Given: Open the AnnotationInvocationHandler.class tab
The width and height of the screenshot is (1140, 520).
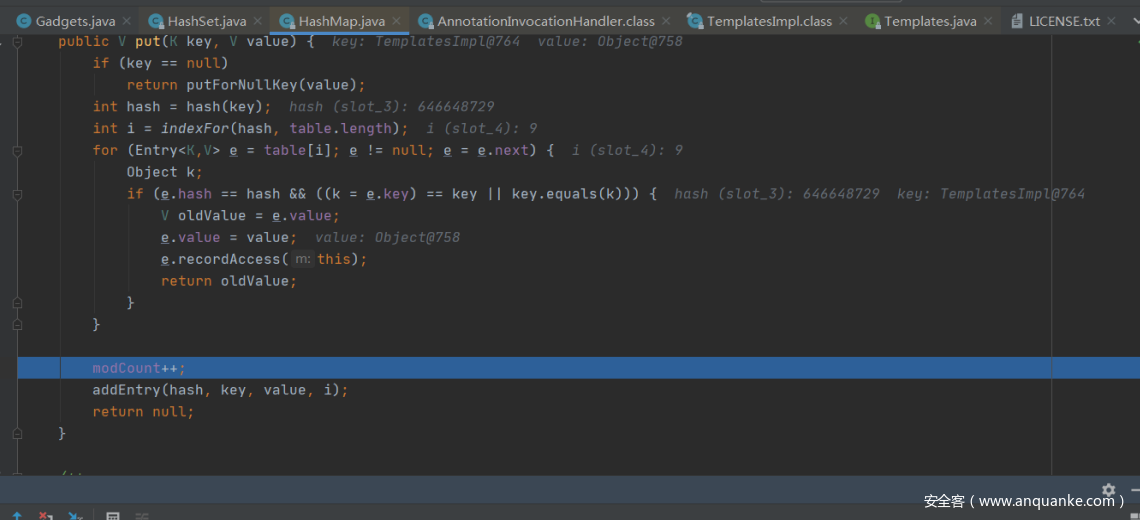Looking at the screenshot, I should [545, 21].
